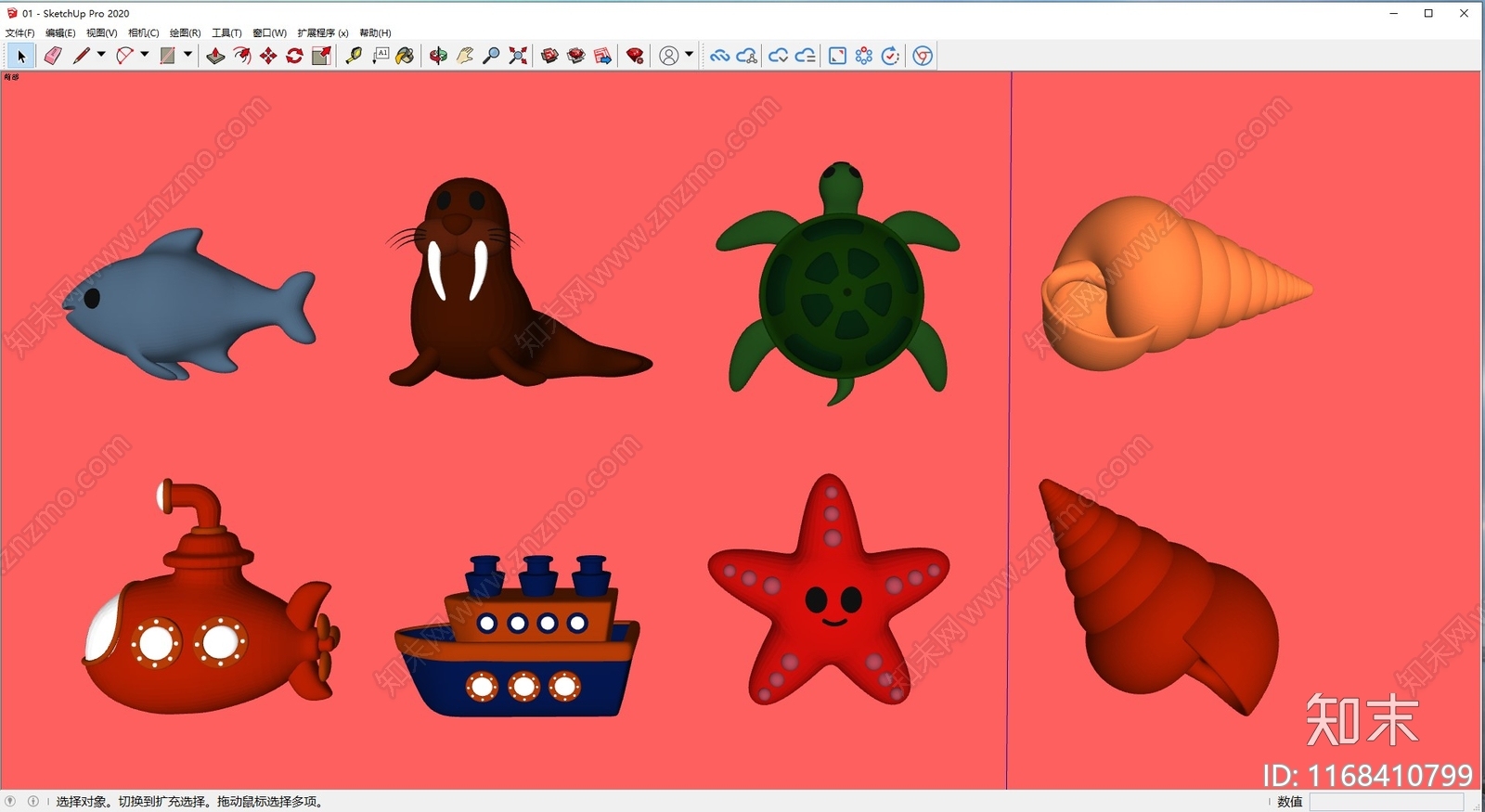This screenshot has height=812, width=1485.
Task: Click the first Trimble Connect cloud icon
Action: [x=719, y=56]
